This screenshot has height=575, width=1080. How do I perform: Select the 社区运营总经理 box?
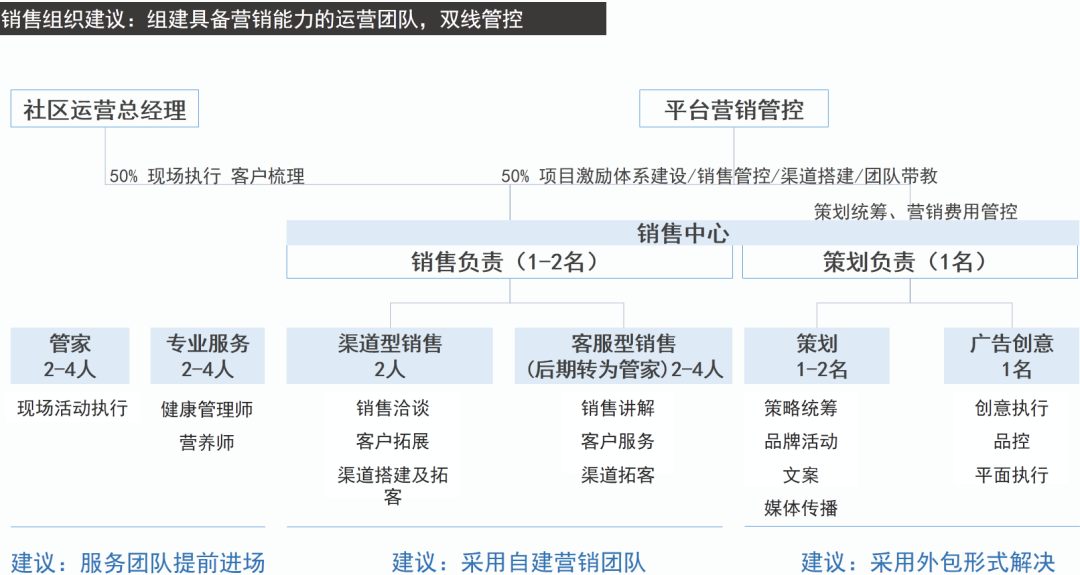[x=105, y=109]
